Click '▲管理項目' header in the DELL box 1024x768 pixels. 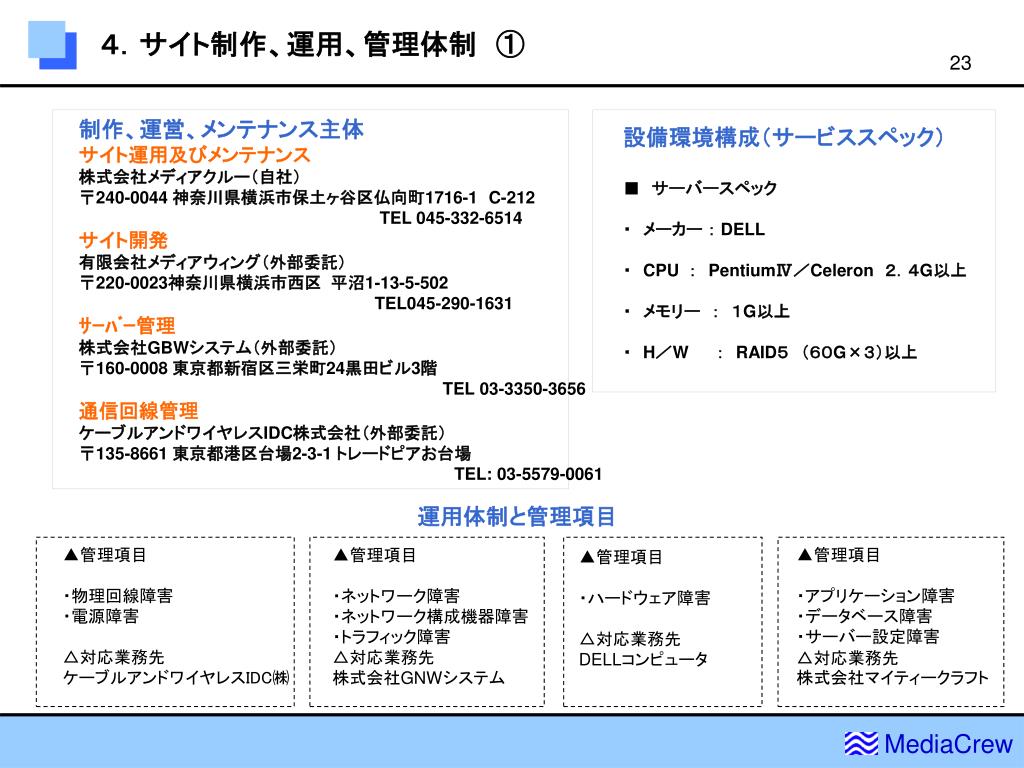point(621,557)
